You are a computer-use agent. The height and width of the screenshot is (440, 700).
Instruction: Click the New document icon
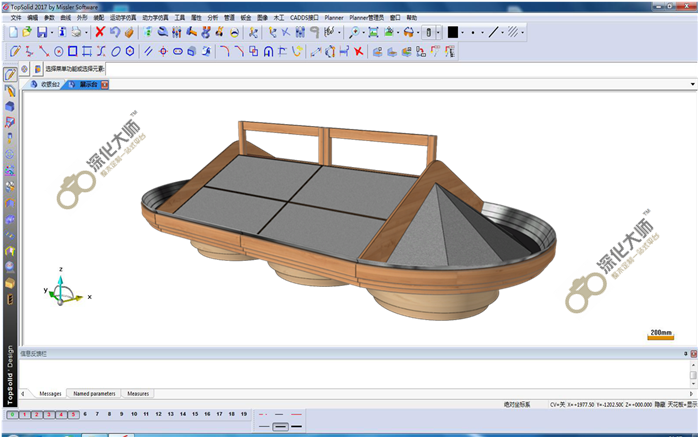12,33
